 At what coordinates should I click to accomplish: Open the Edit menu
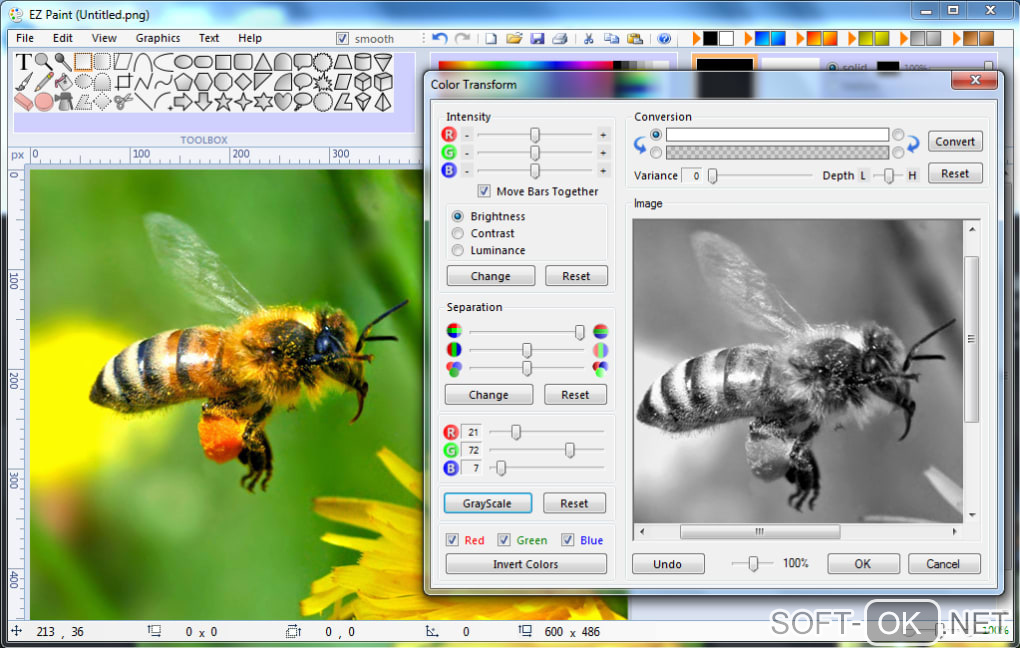click(62, 38)
